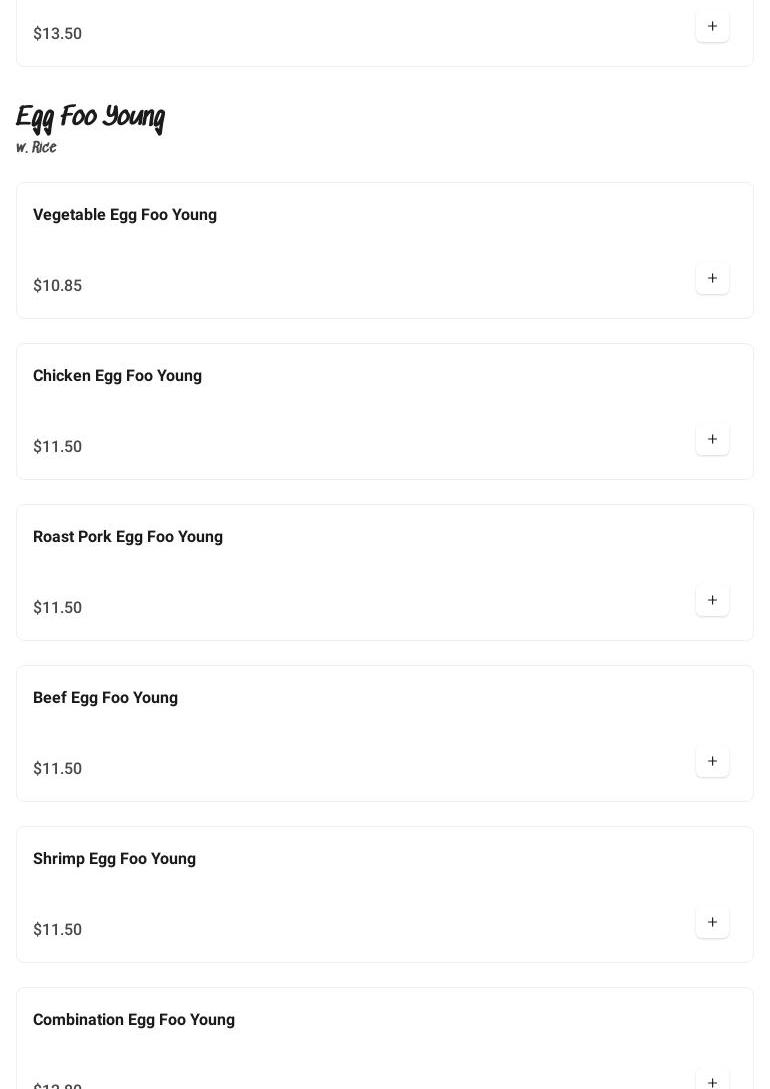Screen dimensions: 770x1089
Task: Click the Egg Foo Young section heading
Action: (90, 118)
